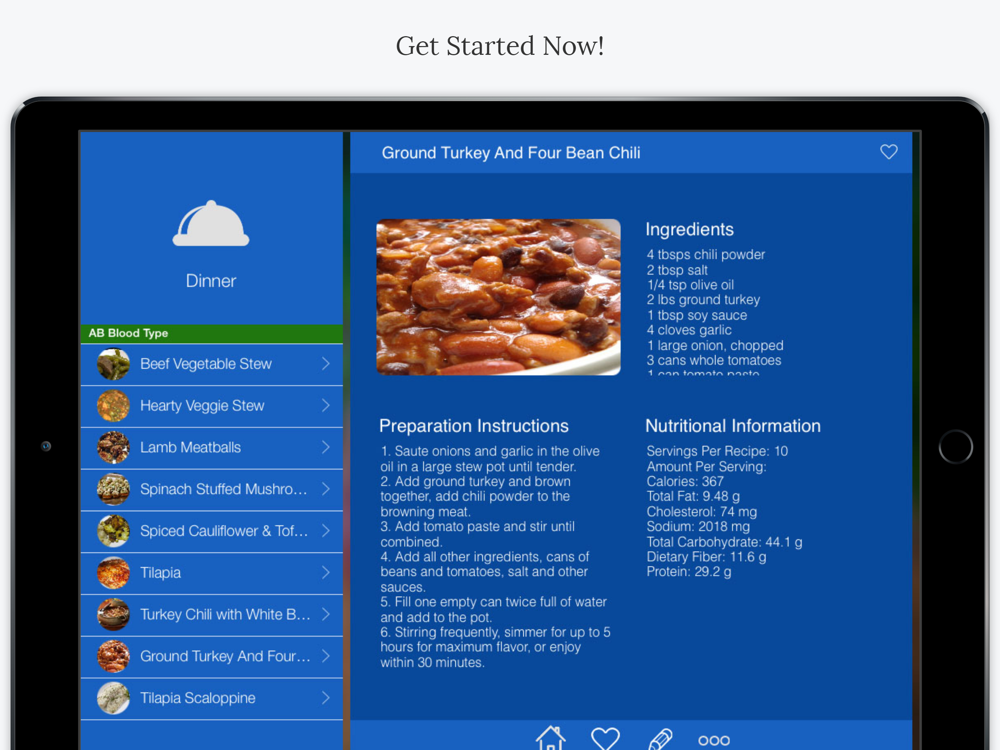The height and width of the screenshot is (750, 1000).
Task: Click the chili recipe photo
Action: 498,297
